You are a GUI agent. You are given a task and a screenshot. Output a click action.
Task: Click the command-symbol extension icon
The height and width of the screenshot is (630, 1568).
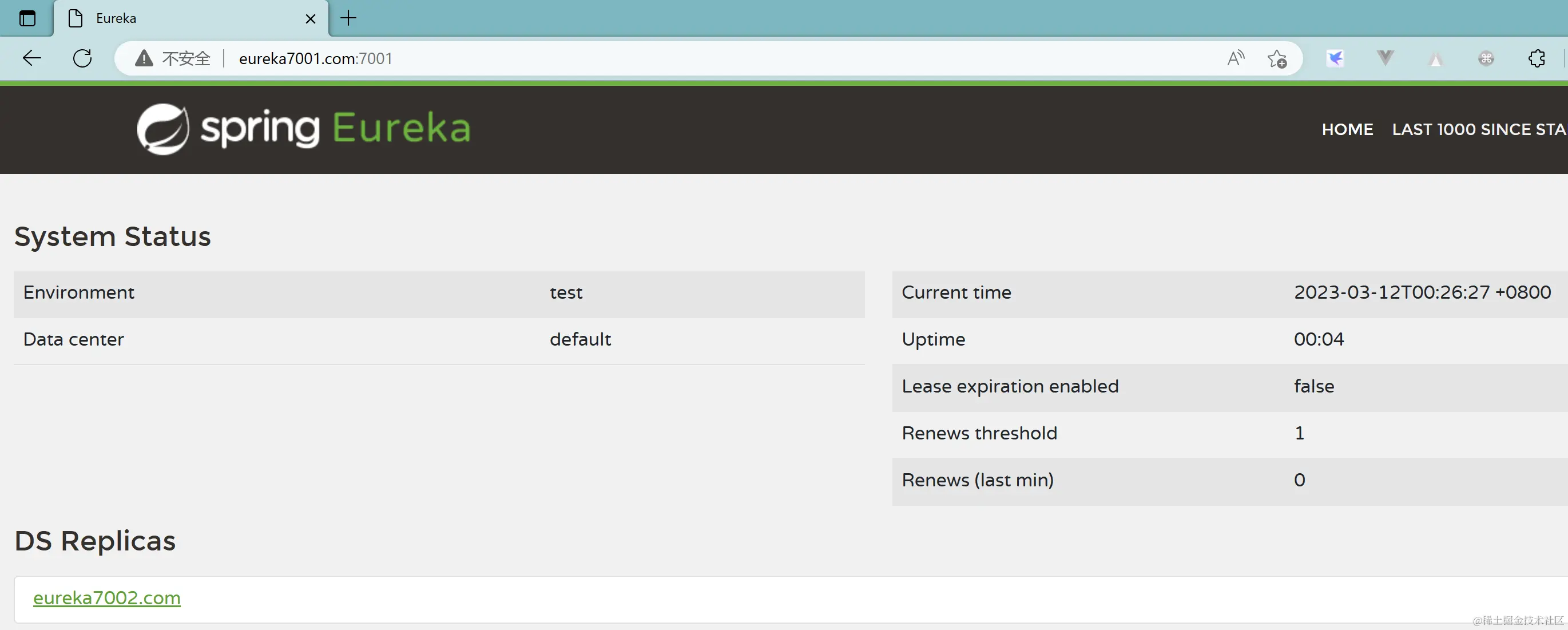coord(1486,58)
